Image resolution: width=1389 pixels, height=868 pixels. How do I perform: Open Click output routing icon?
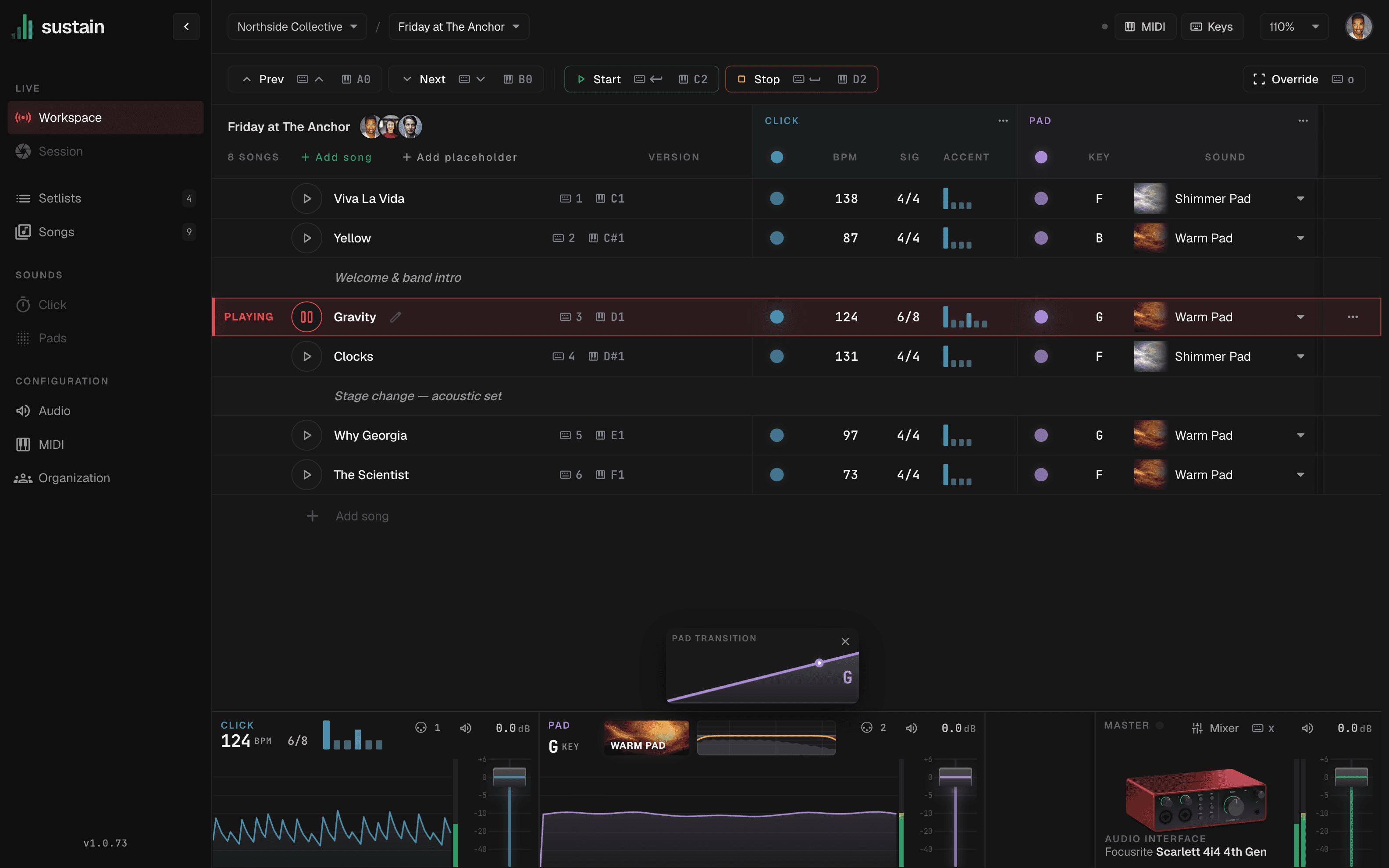(421, 728)
